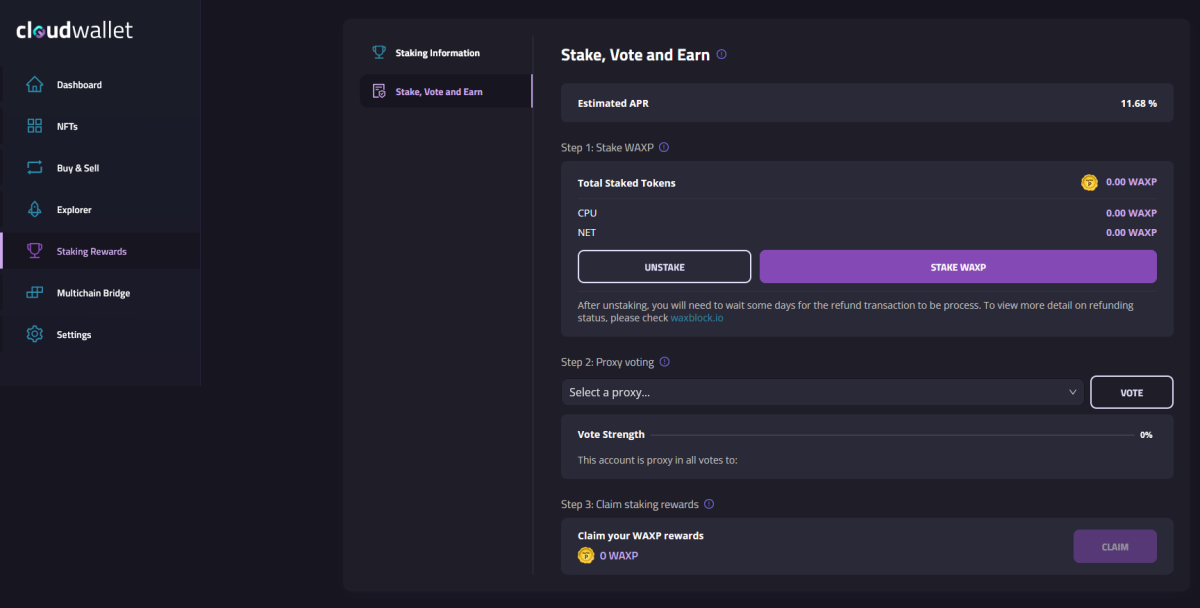The height and width of the screenshot is (608, 1200).
Task: Open Staking Rewards in sidebar
Action: pos(92,251)
